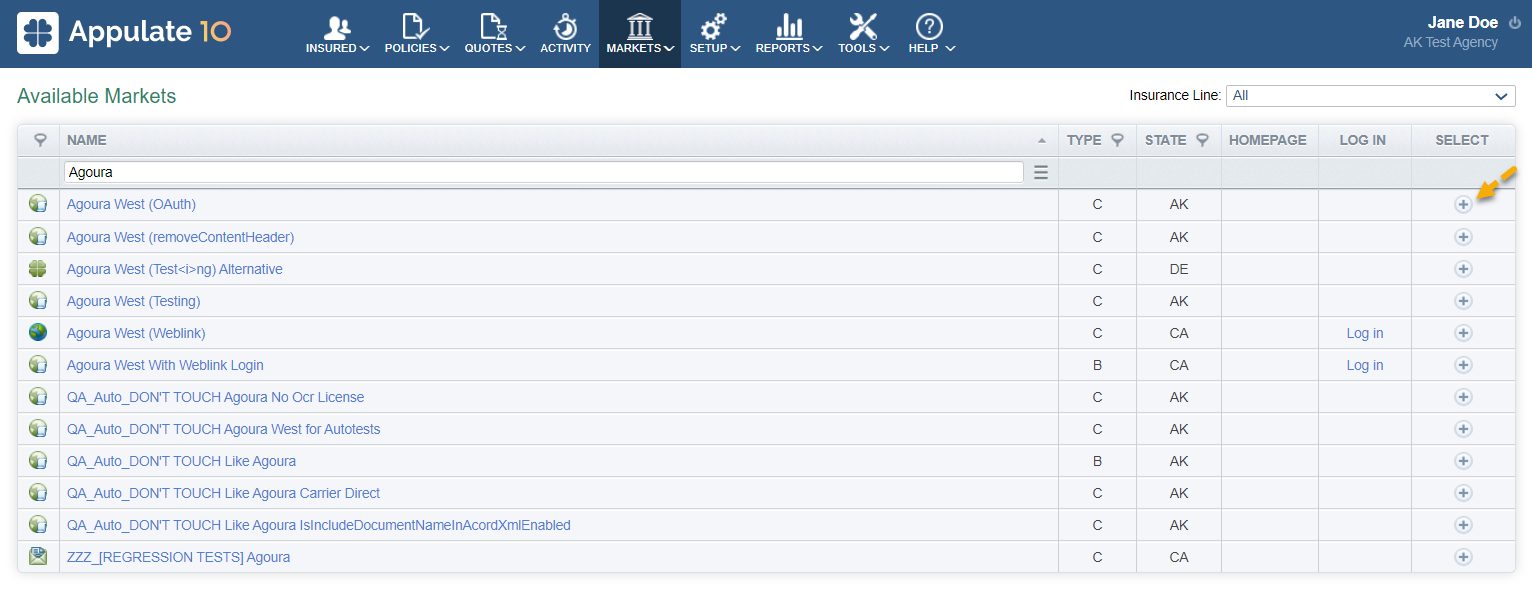The width and height of the screenshot is (1532, 596).
Task: Open the Agoura West (Weblink) link
Action: [x=136, y=333]
